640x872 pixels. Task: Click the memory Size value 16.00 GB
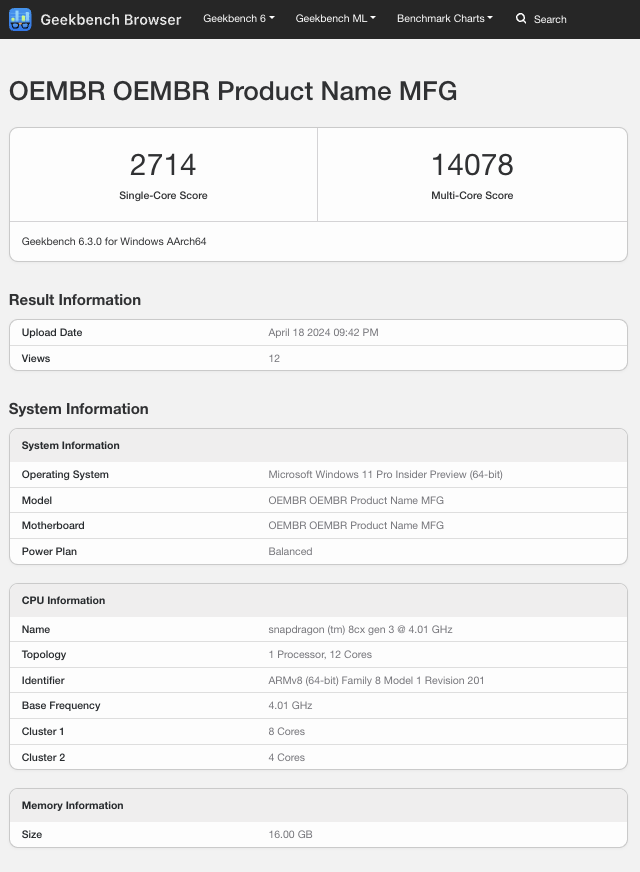click(x=290, y=834)
